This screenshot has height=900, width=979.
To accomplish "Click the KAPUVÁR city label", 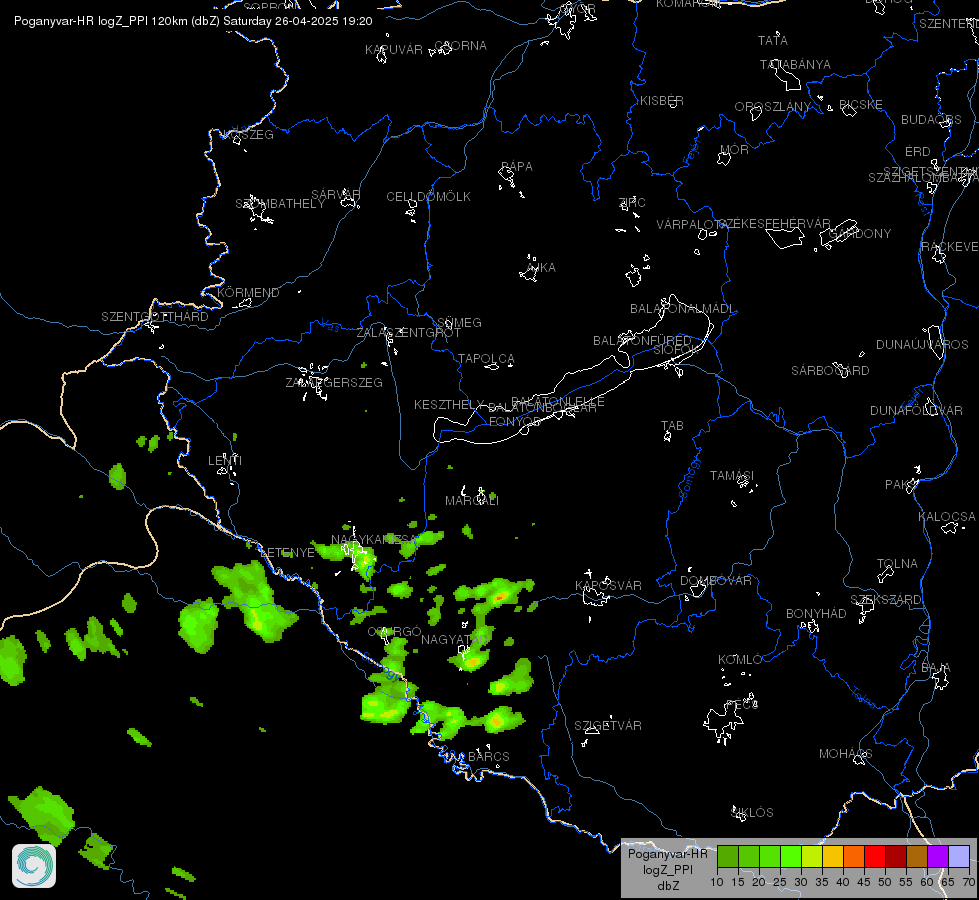I will 393,49.
